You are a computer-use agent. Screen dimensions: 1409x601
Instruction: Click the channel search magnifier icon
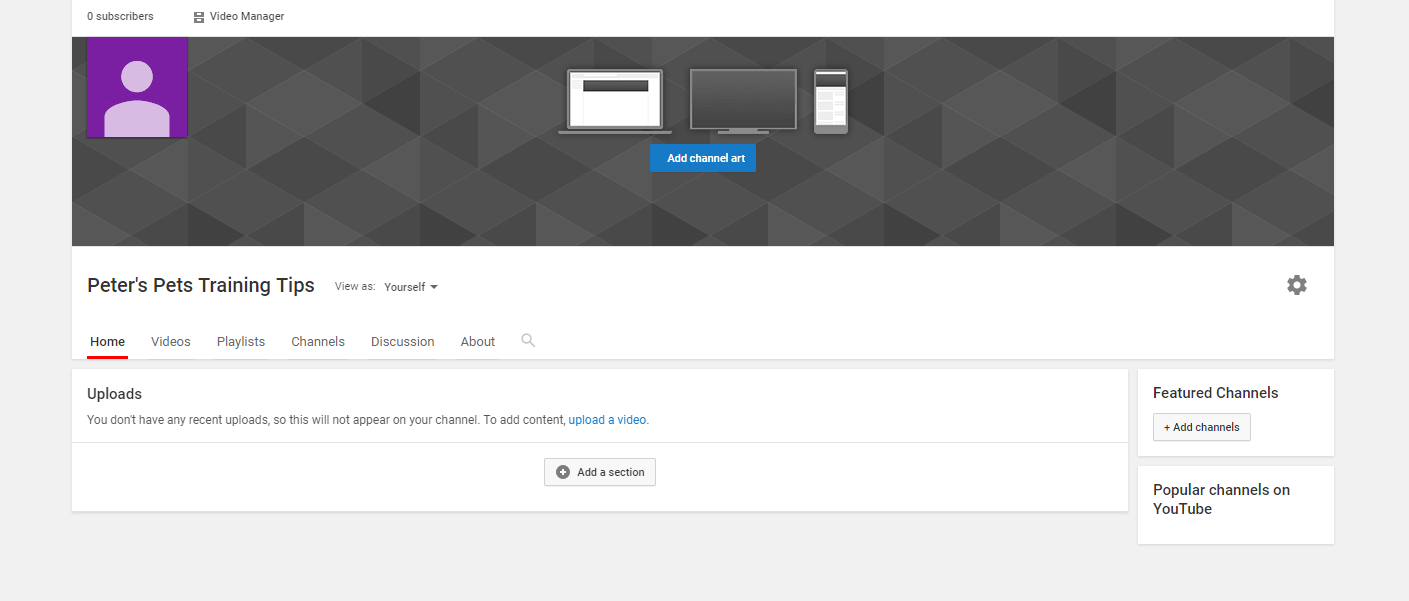tap(528, 341)
